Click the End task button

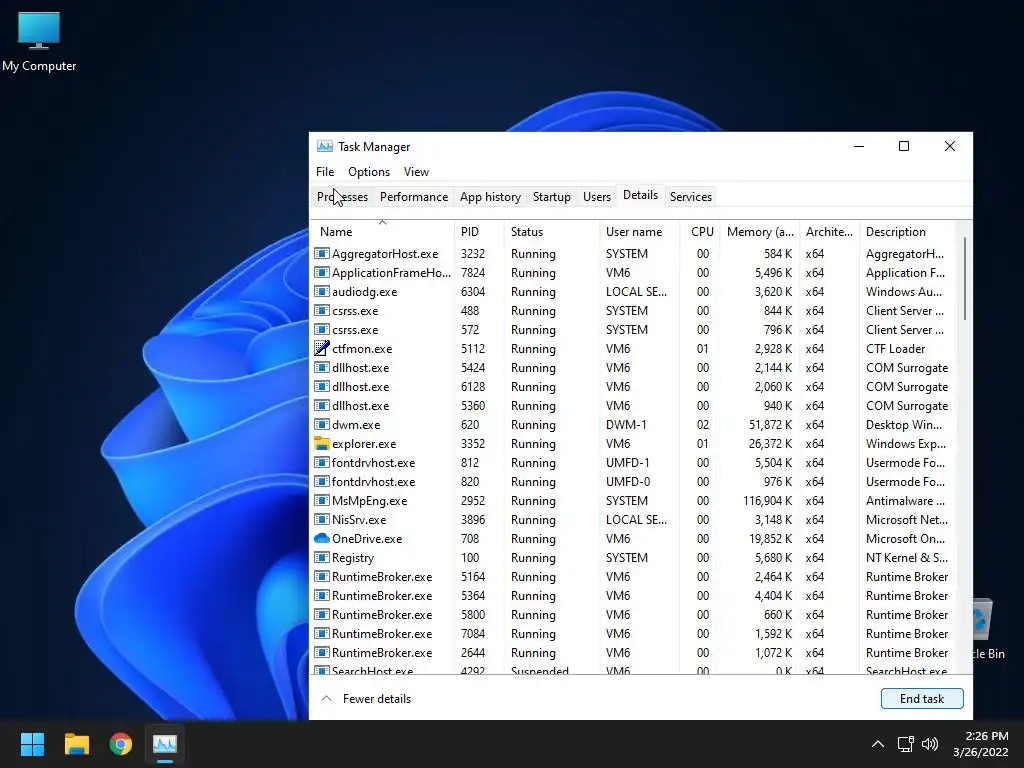coord(921,699)
